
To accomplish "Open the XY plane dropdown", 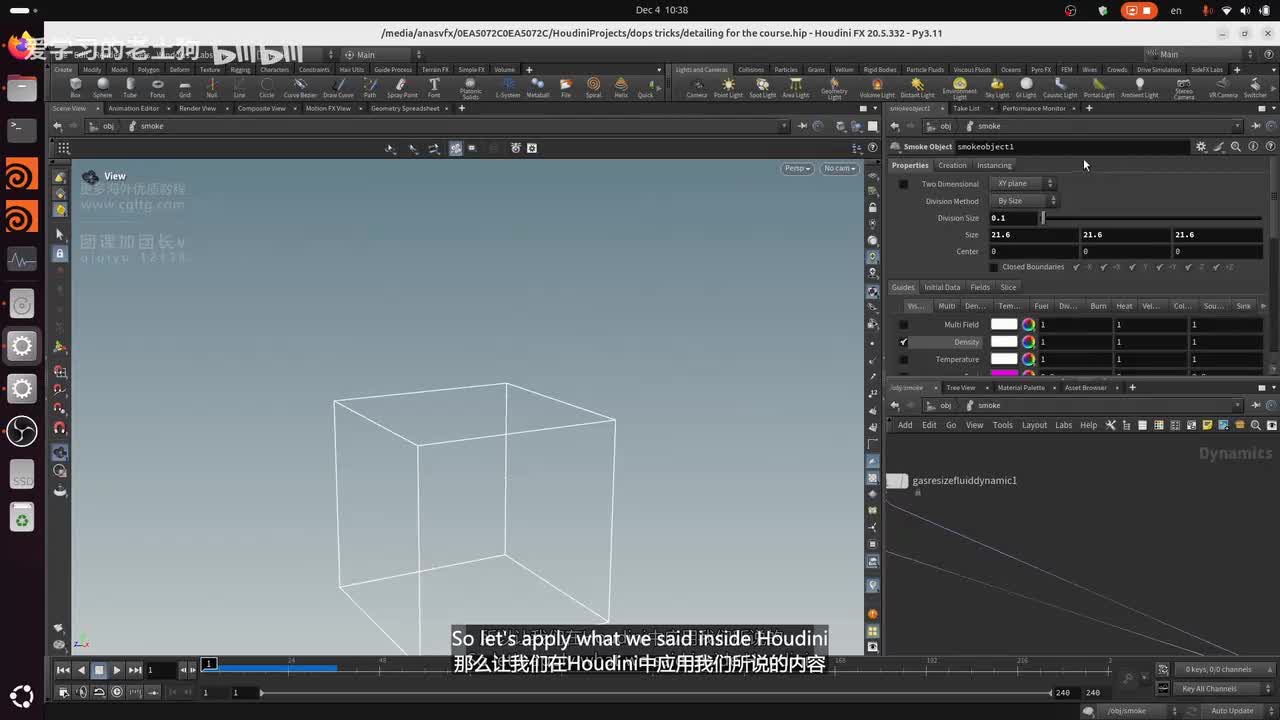I will [1022, 184].
